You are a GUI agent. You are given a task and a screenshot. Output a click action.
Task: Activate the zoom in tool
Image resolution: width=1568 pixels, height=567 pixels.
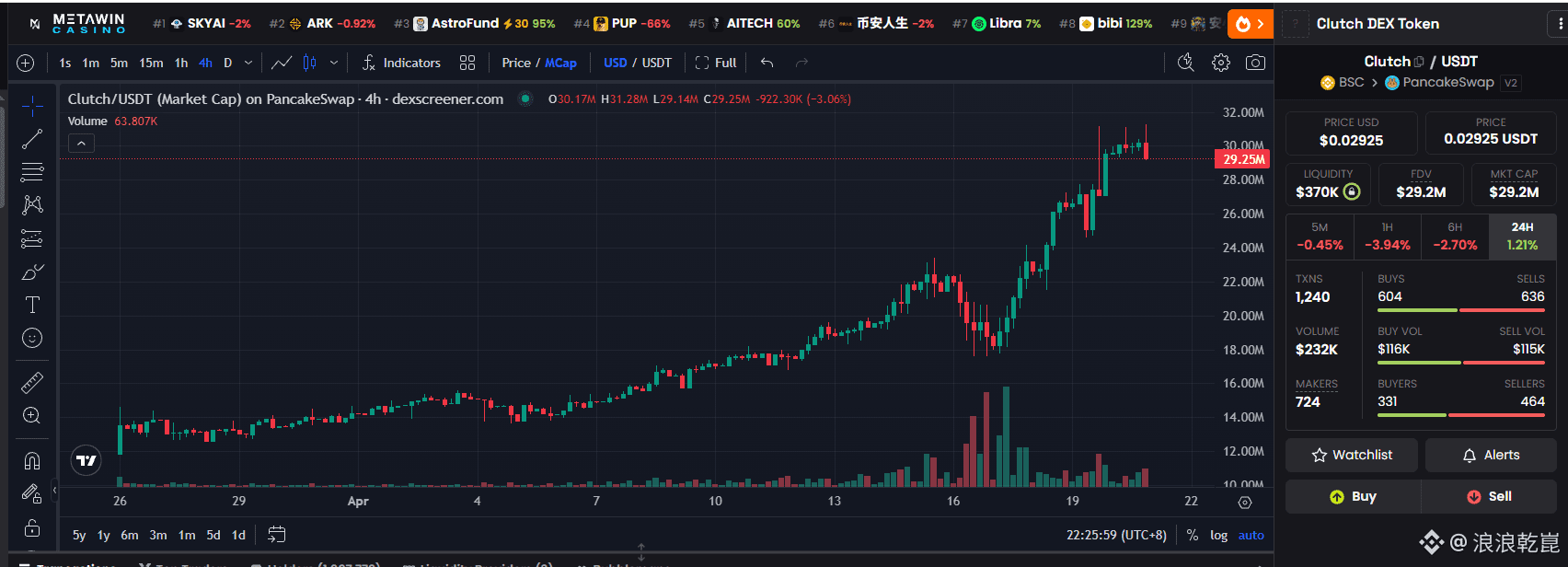(32, 415)
